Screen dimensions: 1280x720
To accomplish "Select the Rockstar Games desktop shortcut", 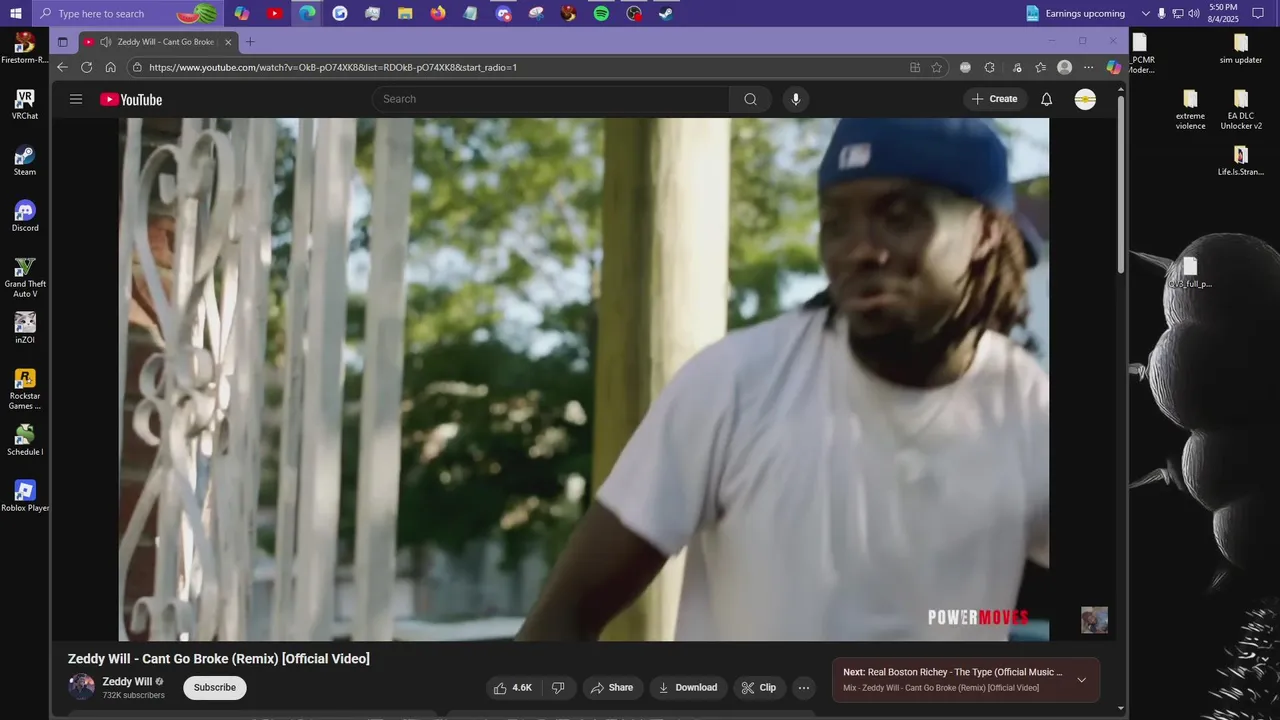I will click(x=25, y=389).
